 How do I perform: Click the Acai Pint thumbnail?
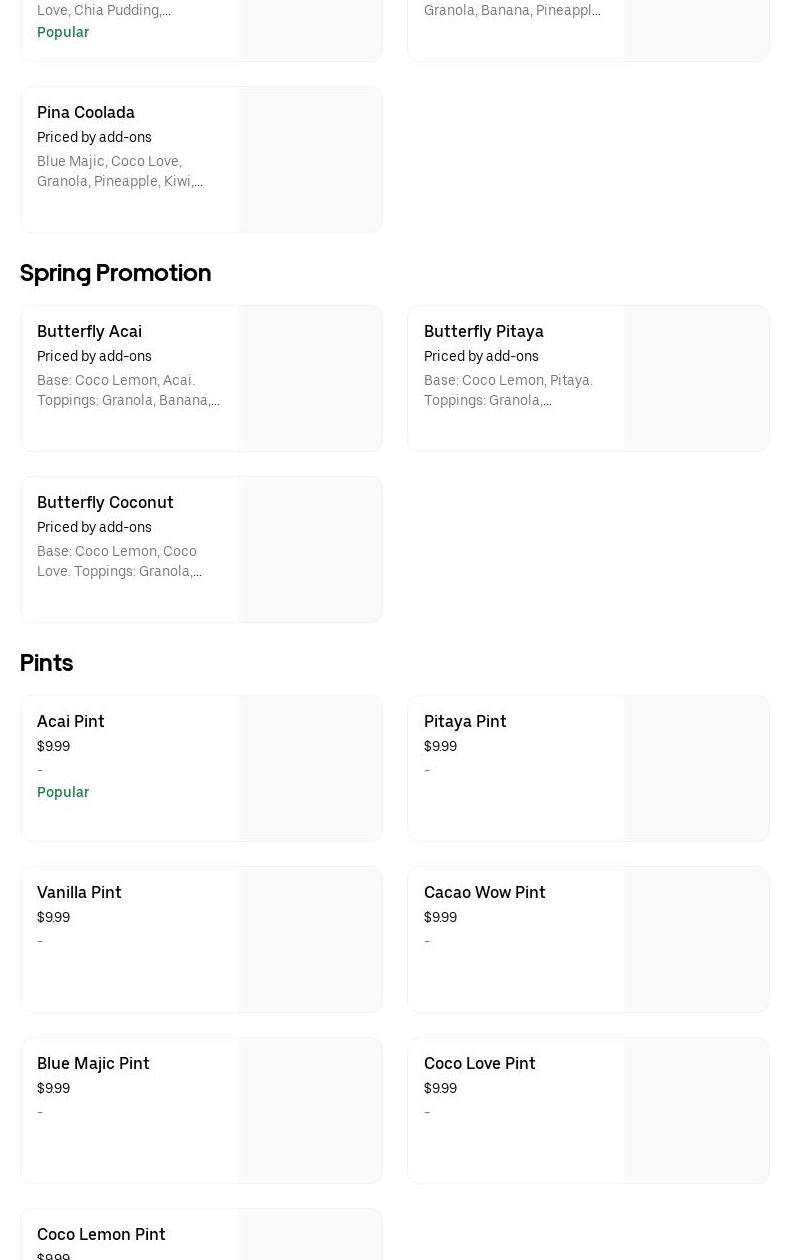[309, 769]
